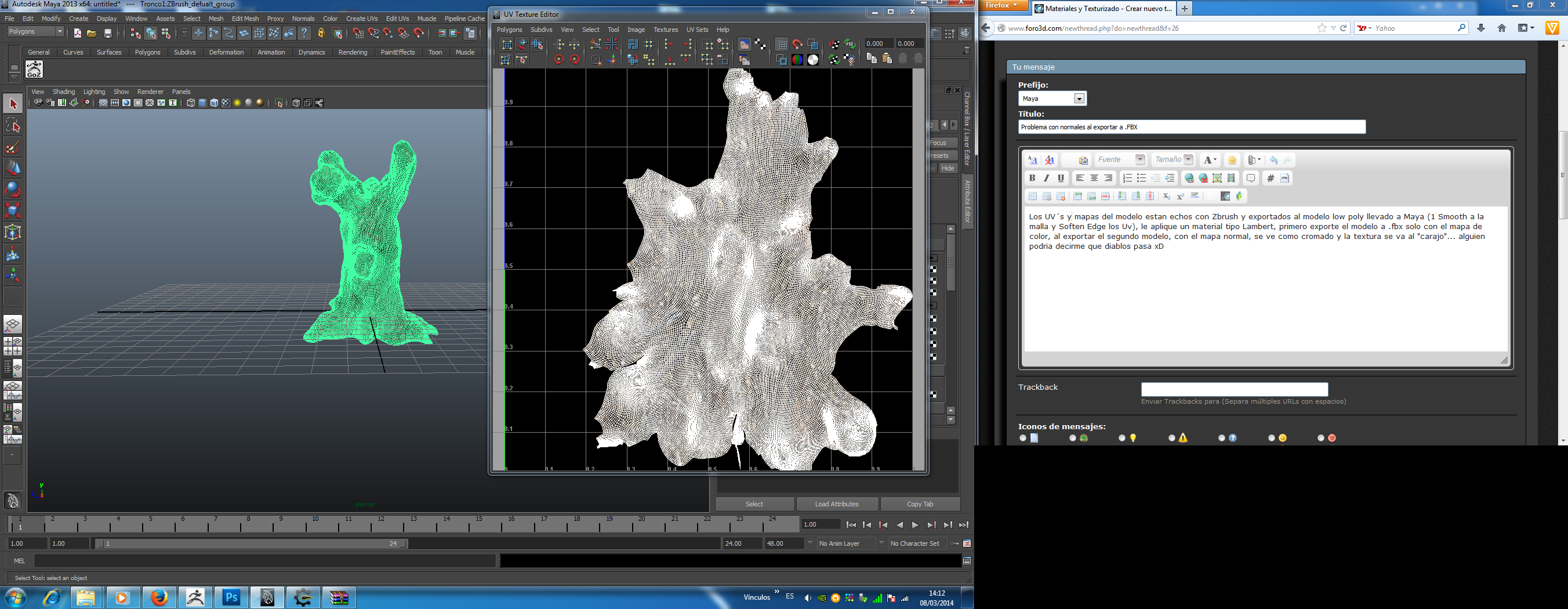This screenshot has width=1568, height=609.
Task: Click the Italic formatting icon
Action: 1046,179
